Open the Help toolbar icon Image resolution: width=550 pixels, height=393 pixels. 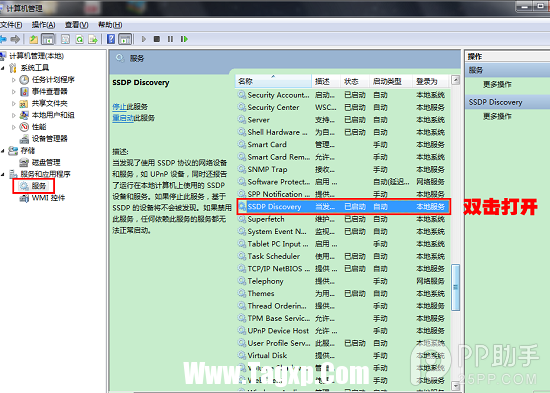111,39
